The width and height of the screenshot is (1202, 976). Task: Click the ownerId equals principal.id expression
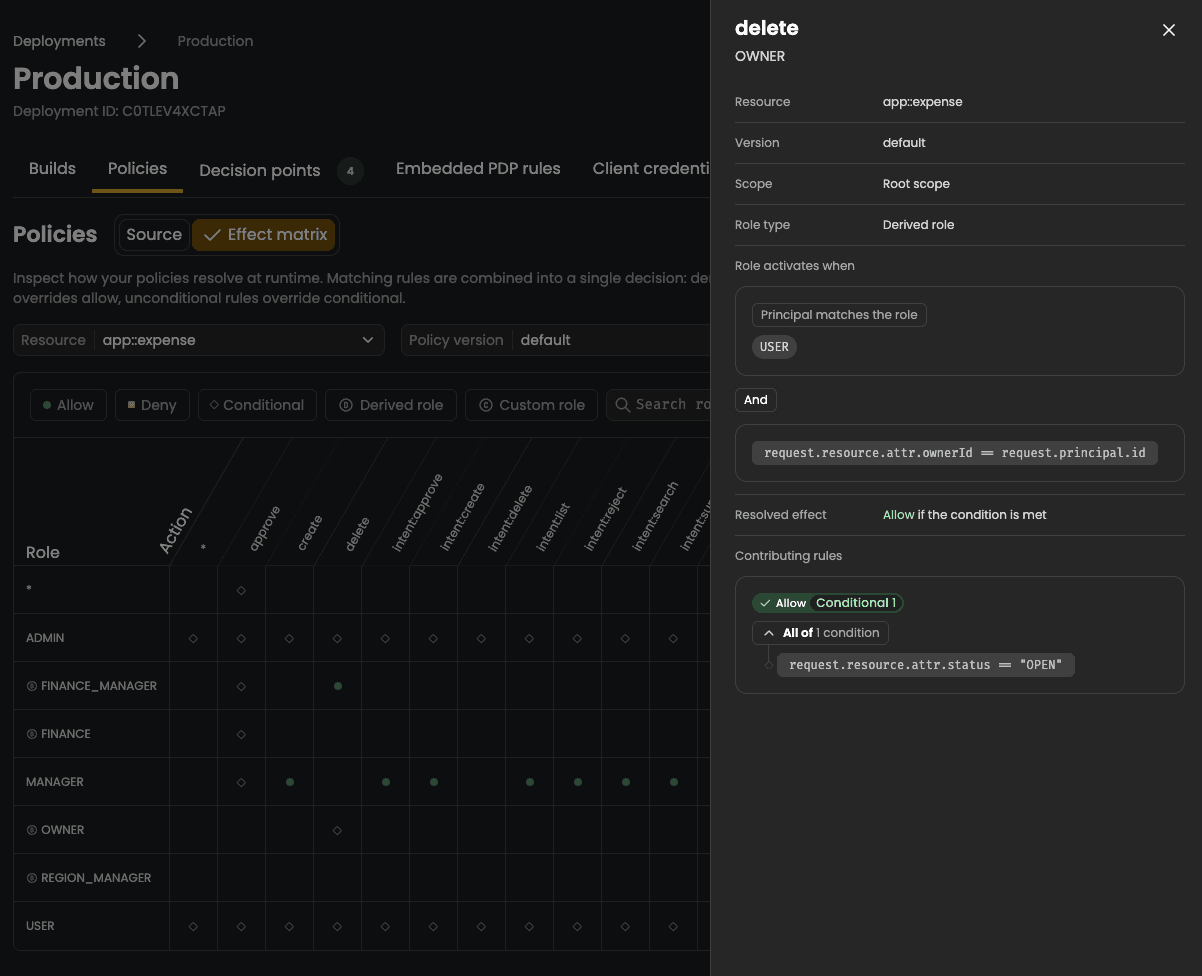point(955,453)
